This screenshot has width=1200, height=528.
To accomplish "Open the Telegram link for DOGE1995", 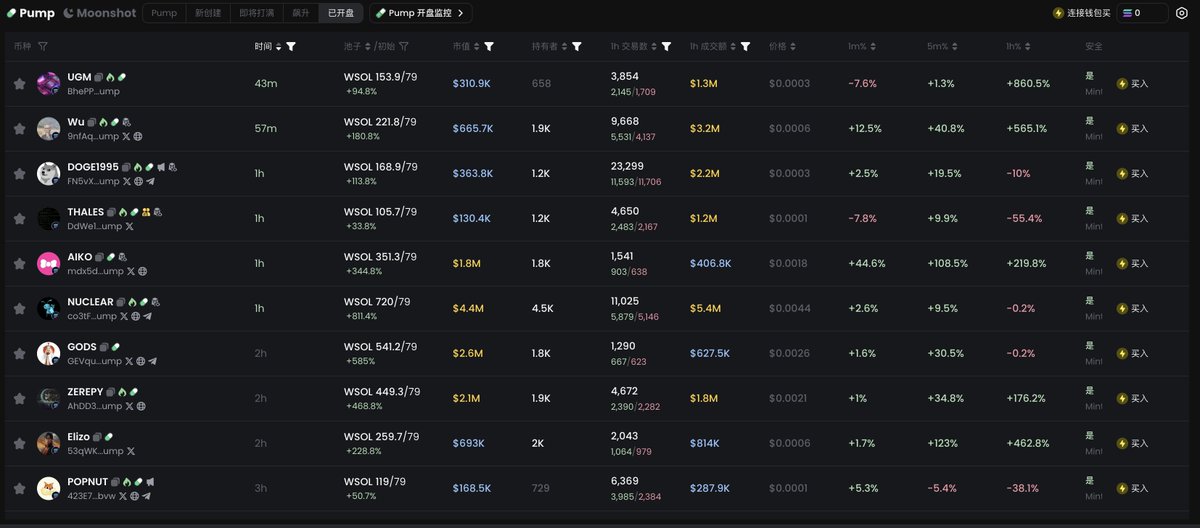I will 151,182.
